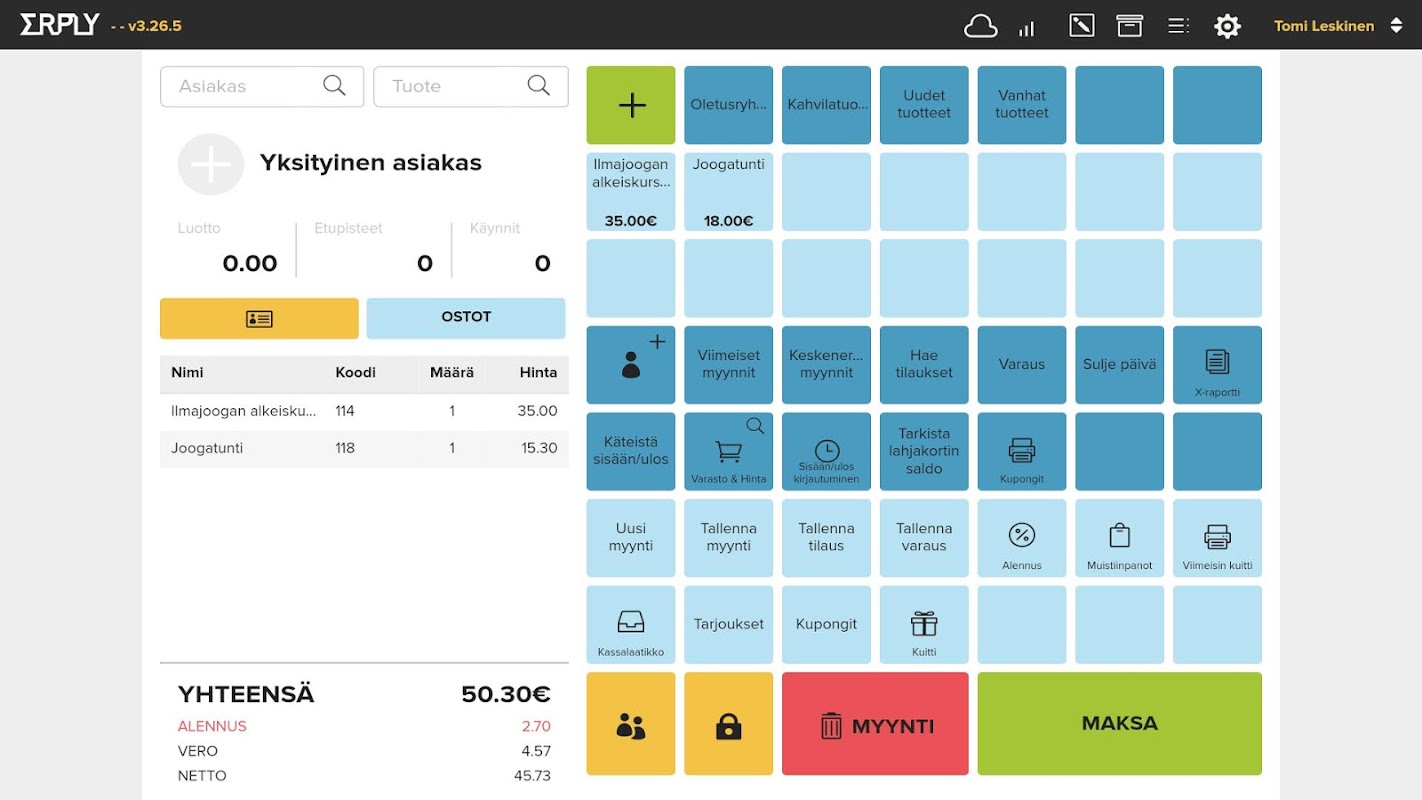Open the signal strength bars icon

1027,28
